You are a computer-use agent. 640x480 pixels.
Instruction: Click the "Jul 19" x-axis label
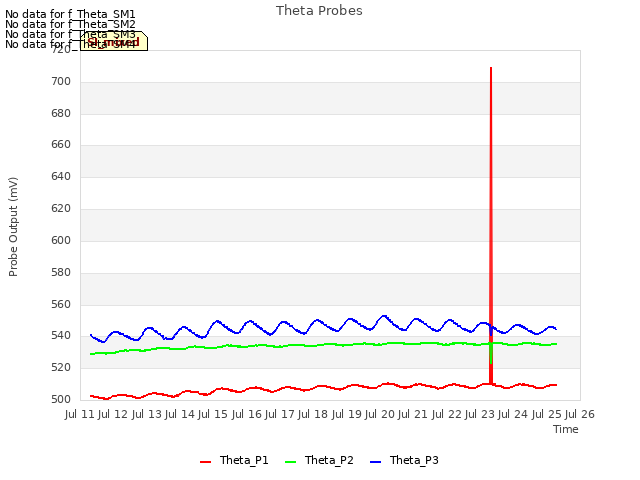[347, 414]
